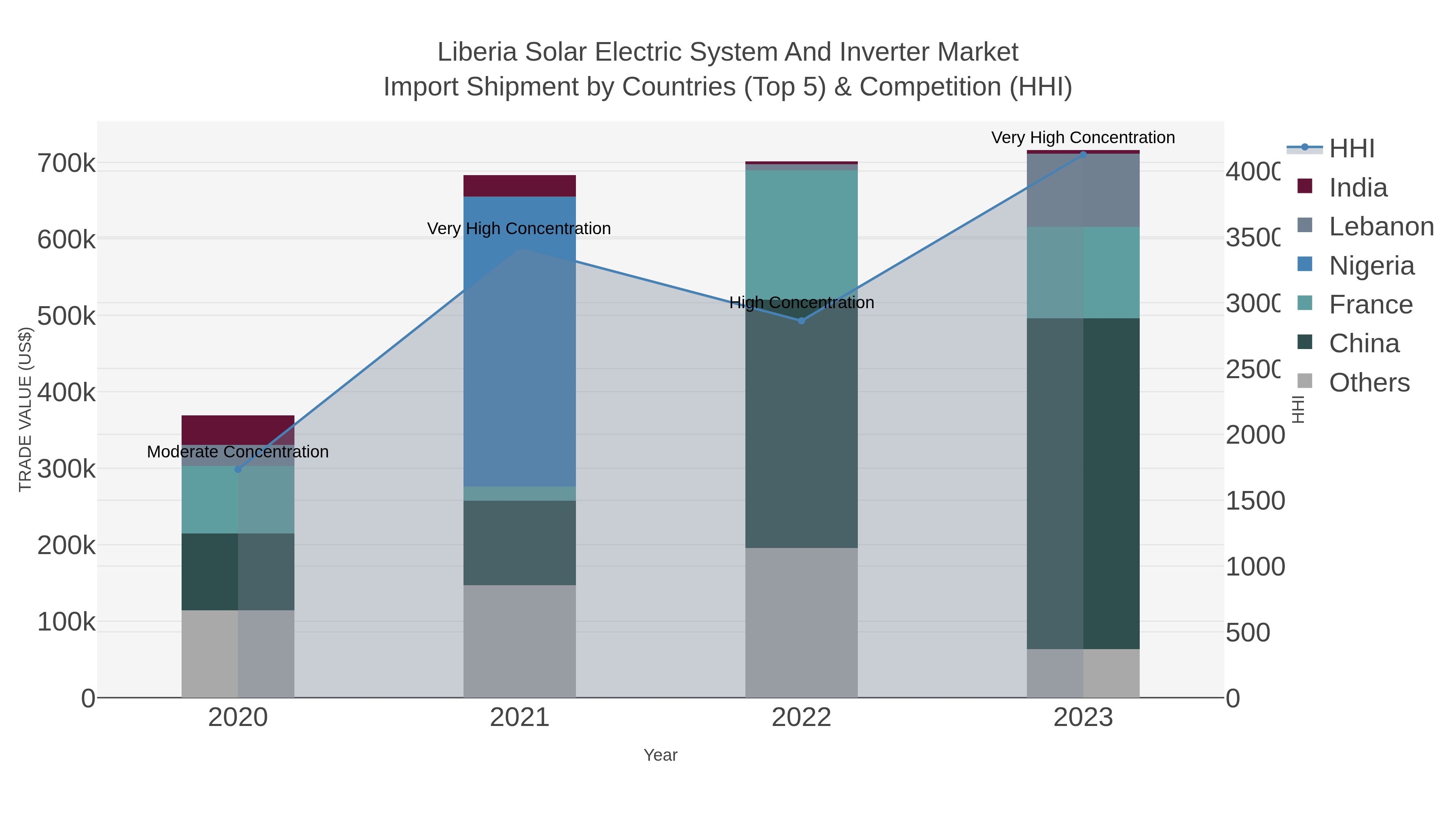Click the 'Moderate Concentration' annotation
The width and height of the screenshot is (1456, 819).
pyautogui.click(x=238, y=452)
